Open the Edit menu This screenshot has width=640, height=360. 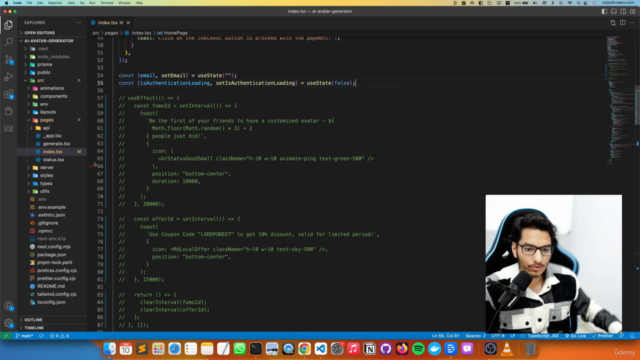(40, 3)
